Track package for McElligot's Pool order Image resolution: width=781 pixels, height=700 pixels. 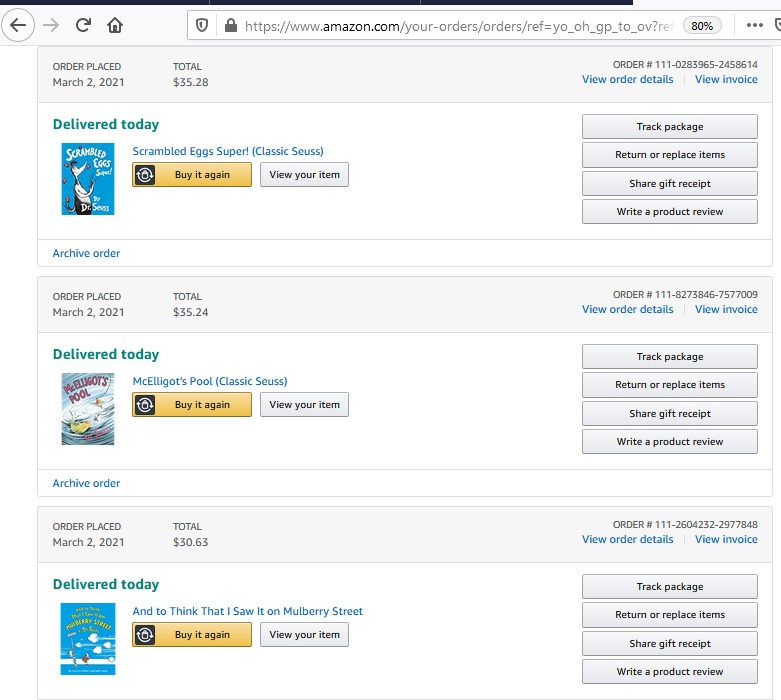click(669, 357)
